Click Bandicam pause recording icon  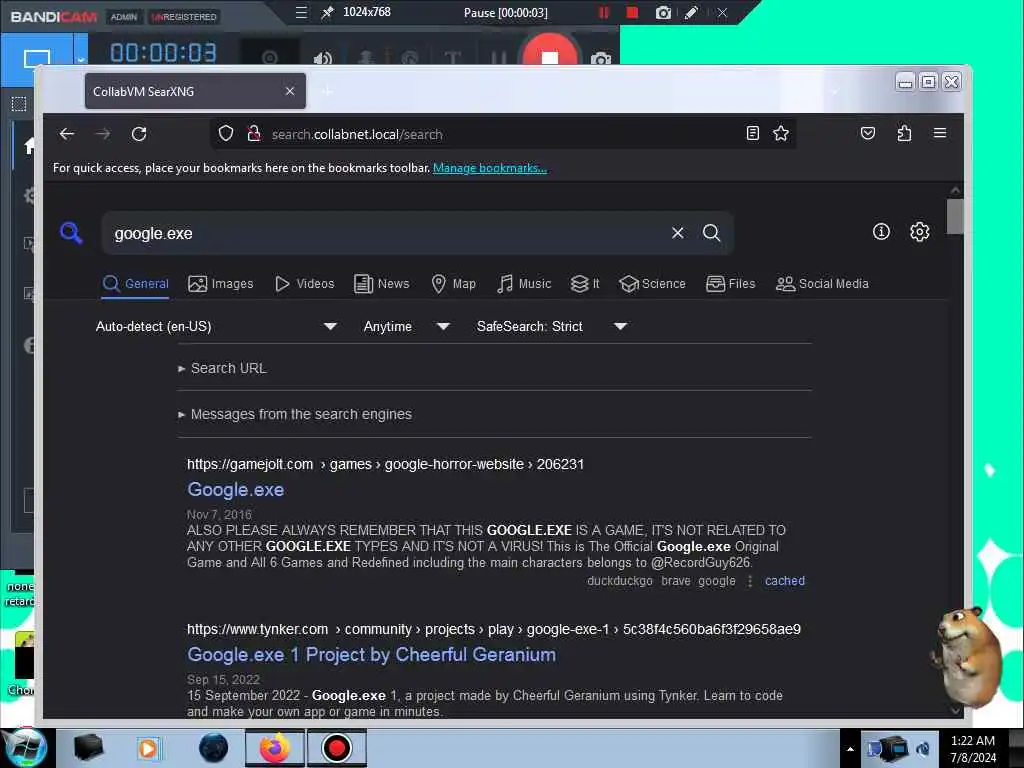[603, 12]
